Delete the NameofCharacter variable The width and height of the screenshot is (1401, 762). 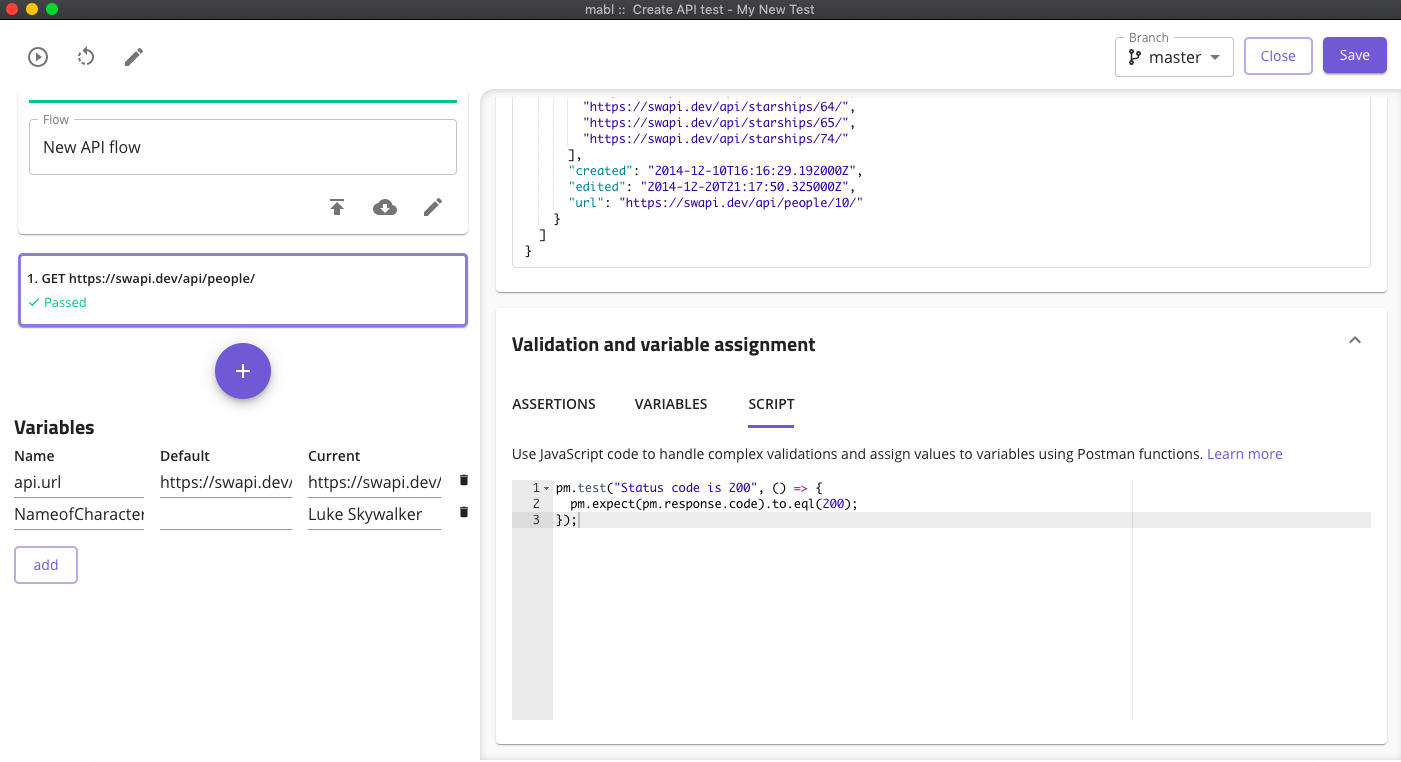click(463, 512)
